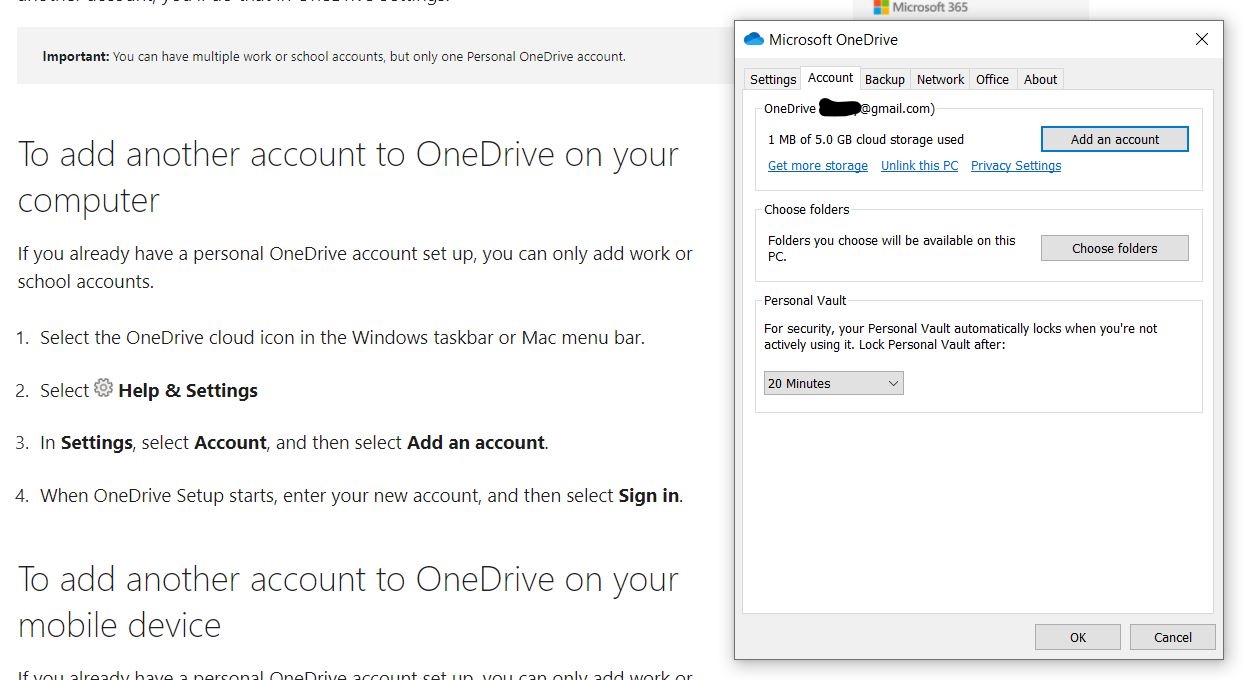Click the bold 'Help & Settings' text

click(x=188, y=391)
